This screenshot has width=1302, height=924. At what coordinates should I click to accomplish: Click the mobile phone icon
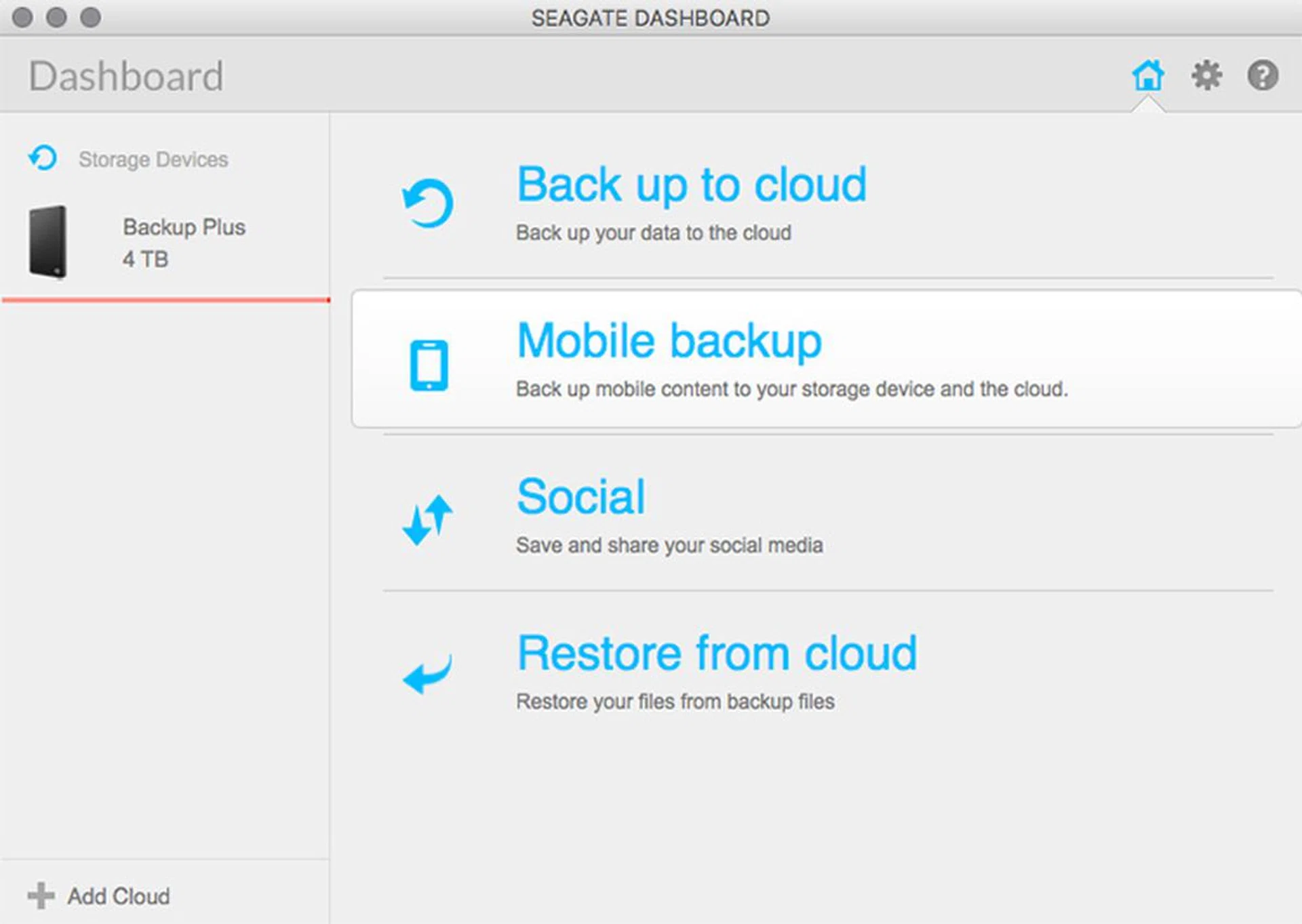tap(429, 365)
